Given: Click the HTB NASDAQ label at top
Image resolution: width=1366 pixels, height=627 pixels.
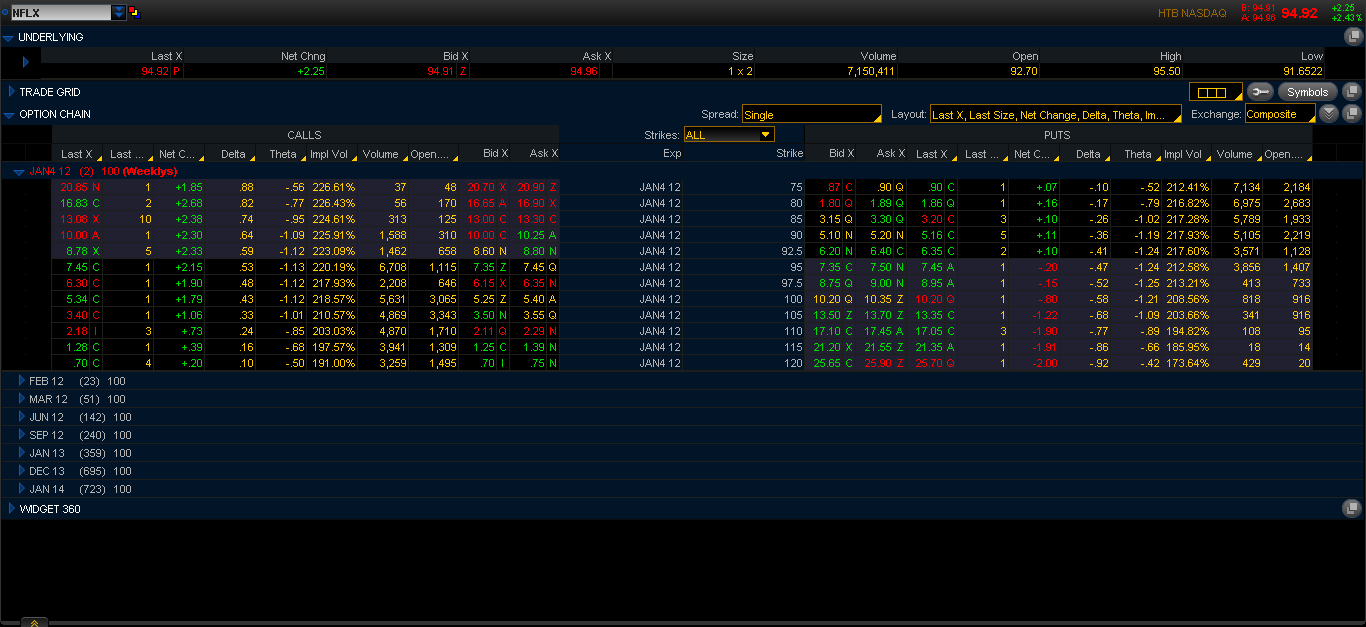Looking at the screenshot, I should 1192,13.
